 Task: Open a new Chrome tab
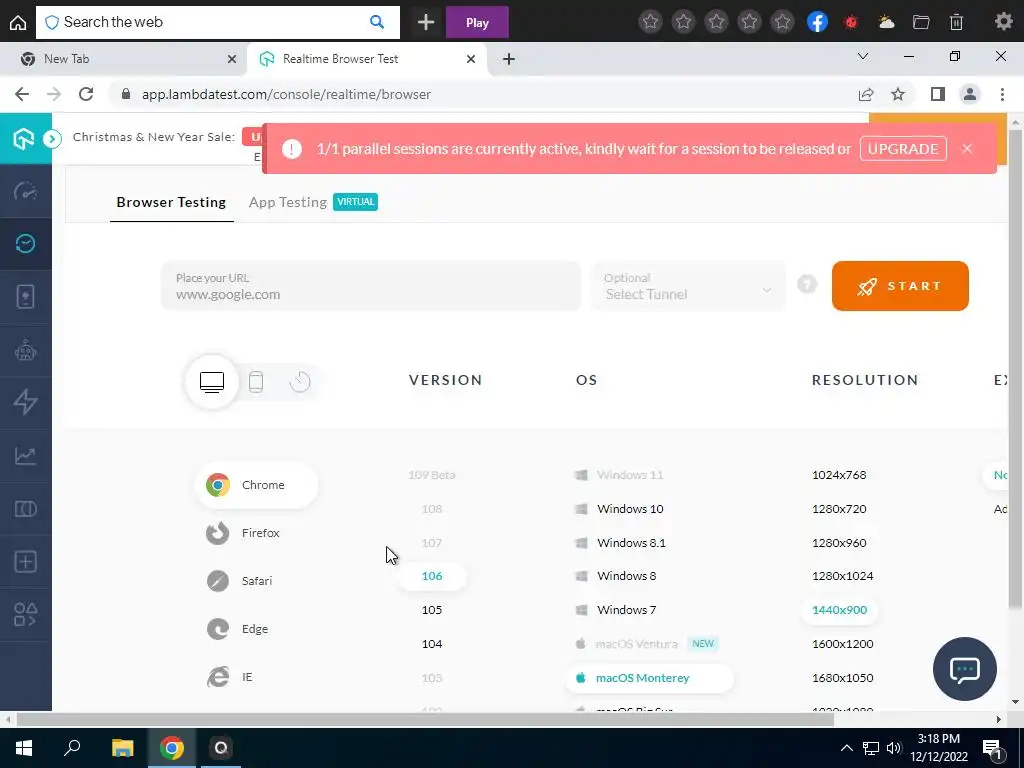click(x=509, y=59)
